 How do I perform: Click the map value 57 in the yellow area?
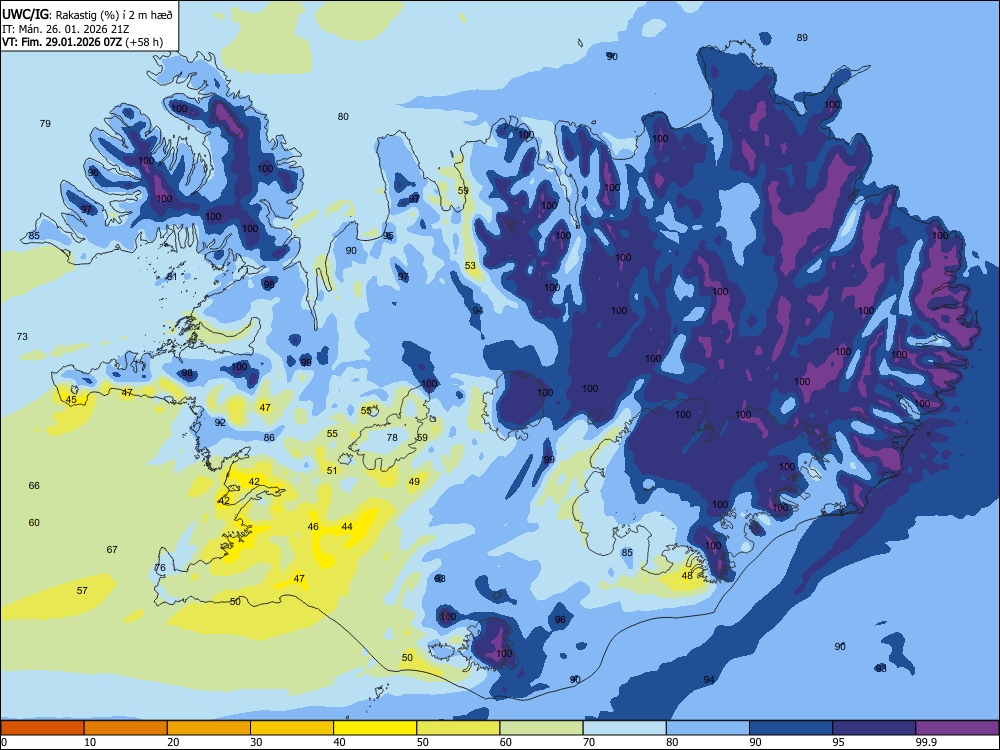(x=82, y=591)
